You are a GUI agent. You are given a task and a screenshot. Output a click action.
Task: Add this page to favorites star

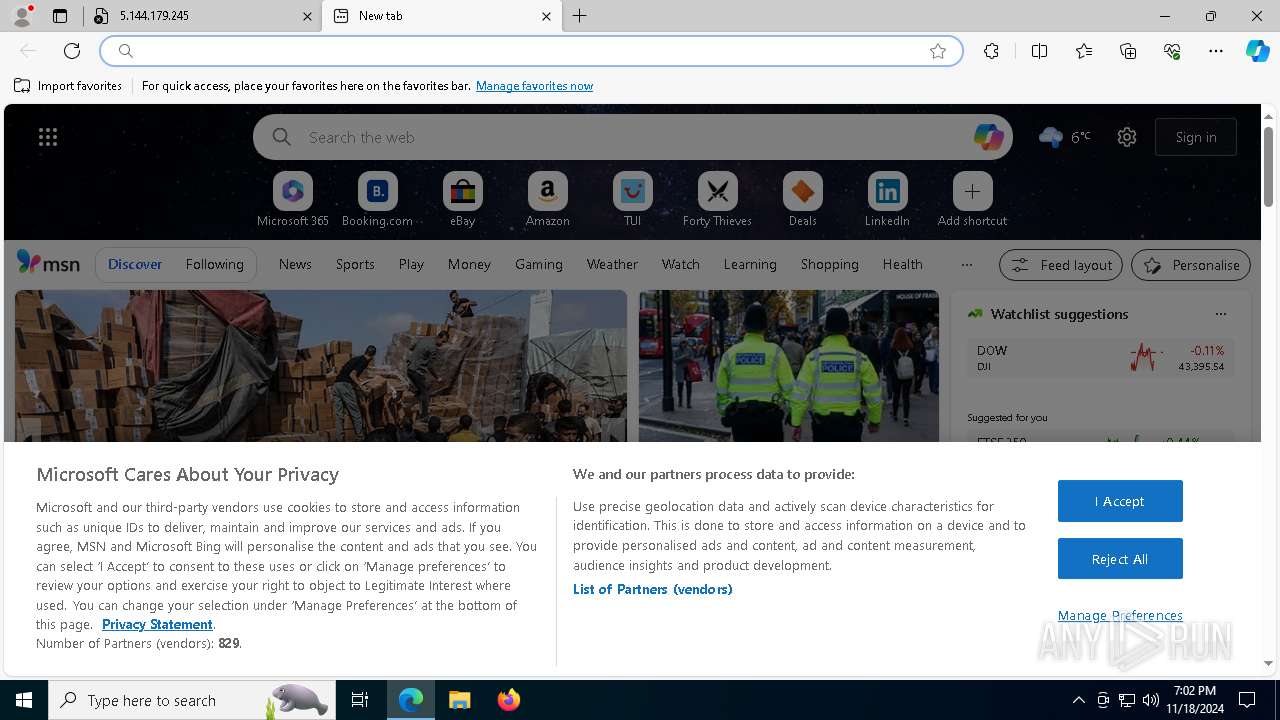coord(938,51)
